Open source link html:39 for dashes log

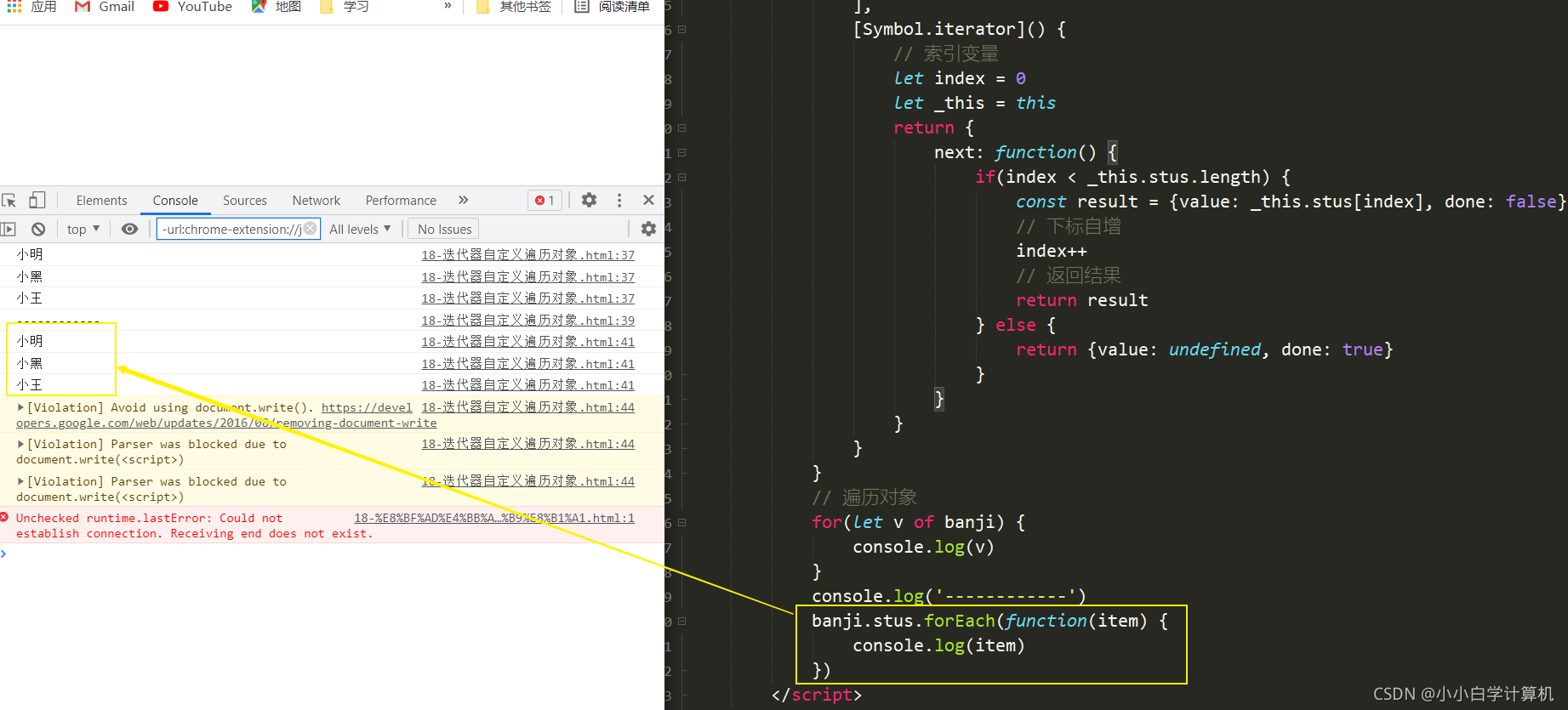527,321
